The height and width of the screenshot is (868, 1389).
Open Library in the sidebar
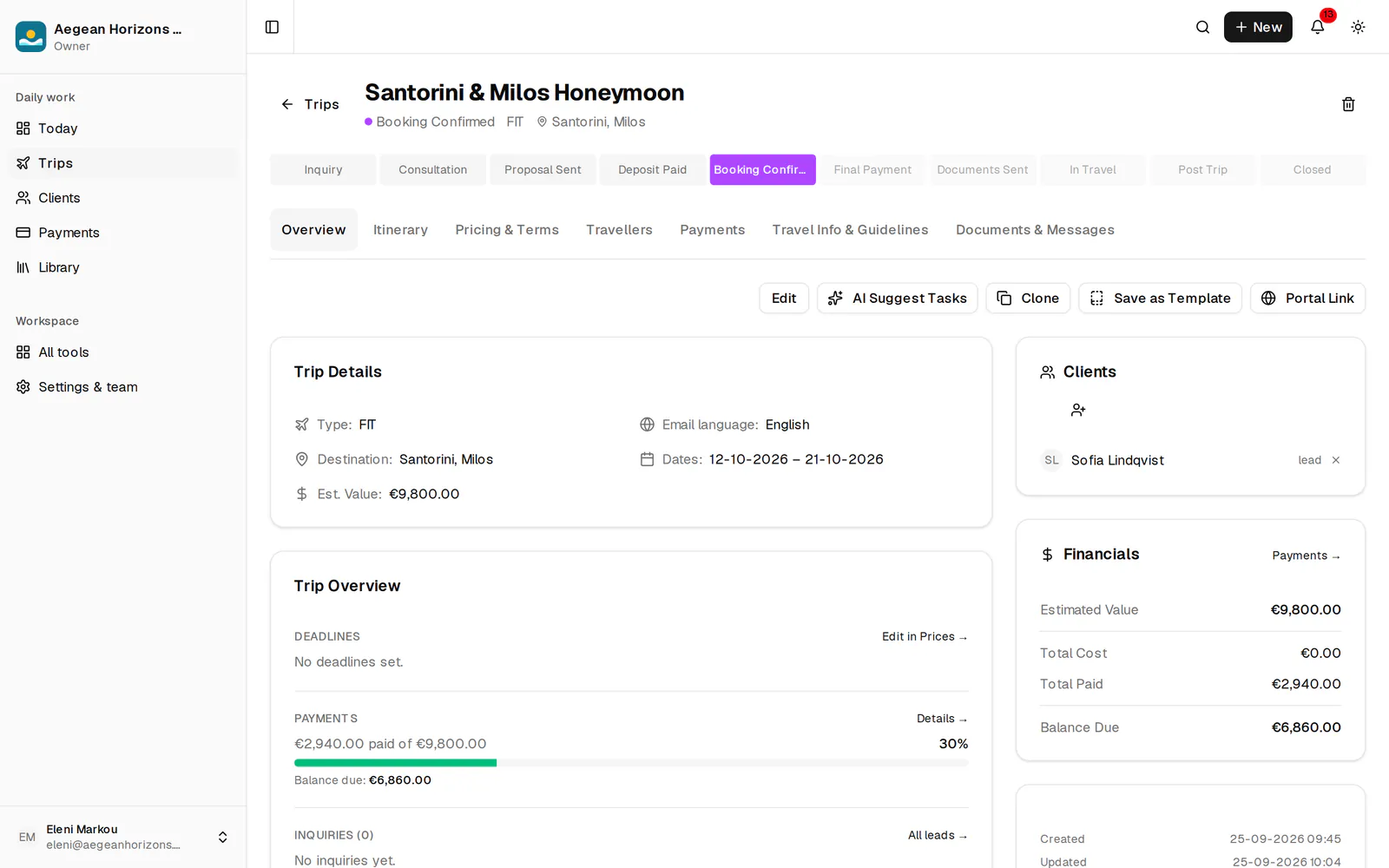[123, 267]
